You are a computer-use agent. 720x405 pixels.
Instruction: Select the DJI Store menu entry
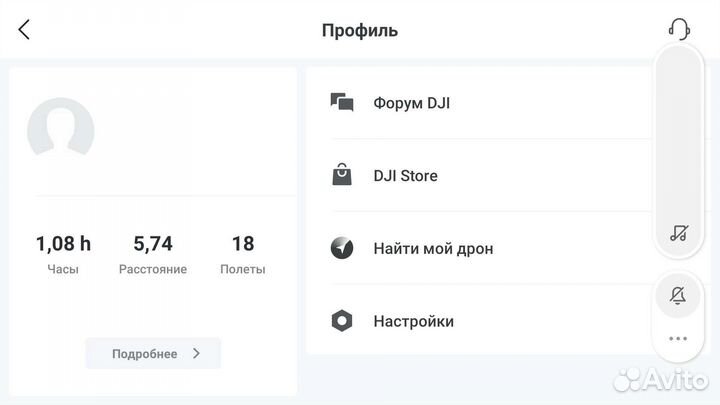point(405,176)
